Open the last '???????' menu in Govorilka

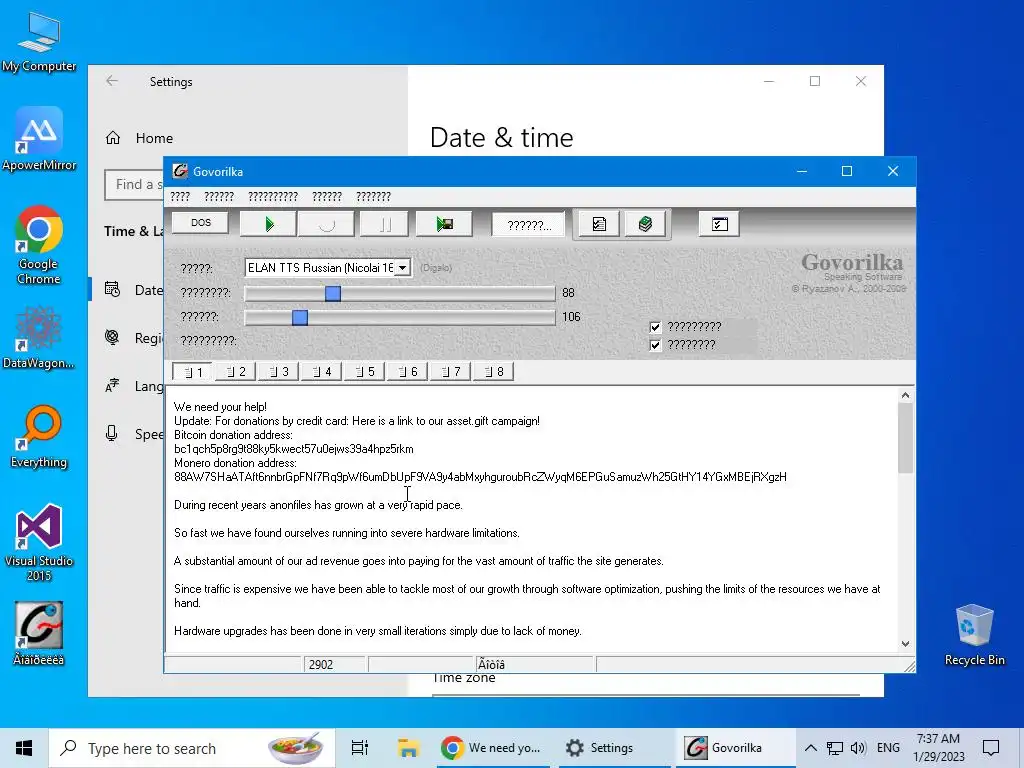click(373, 197)
